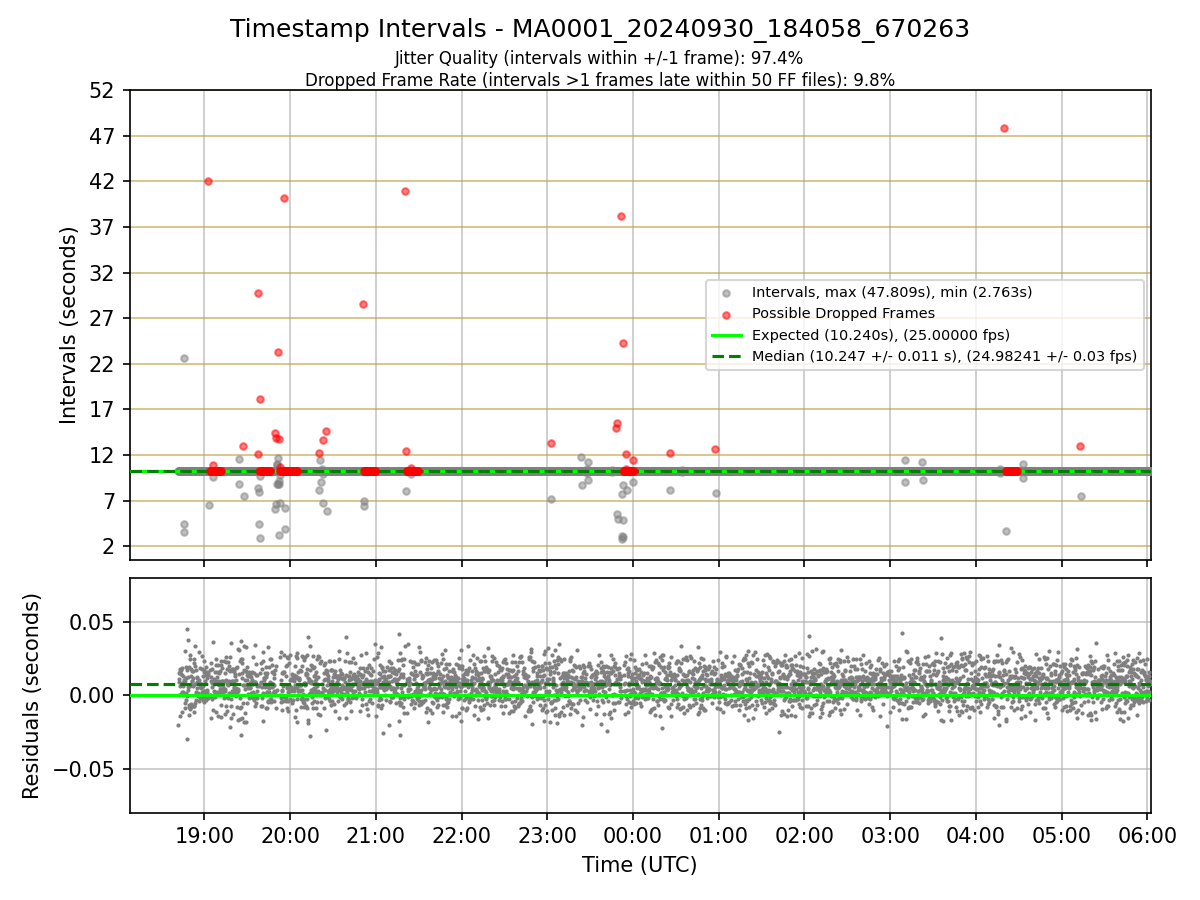Viewport: 1200px width, 900px height.
Task: Click the lone gray point near 22 seconds
Action: coord(184,358)
